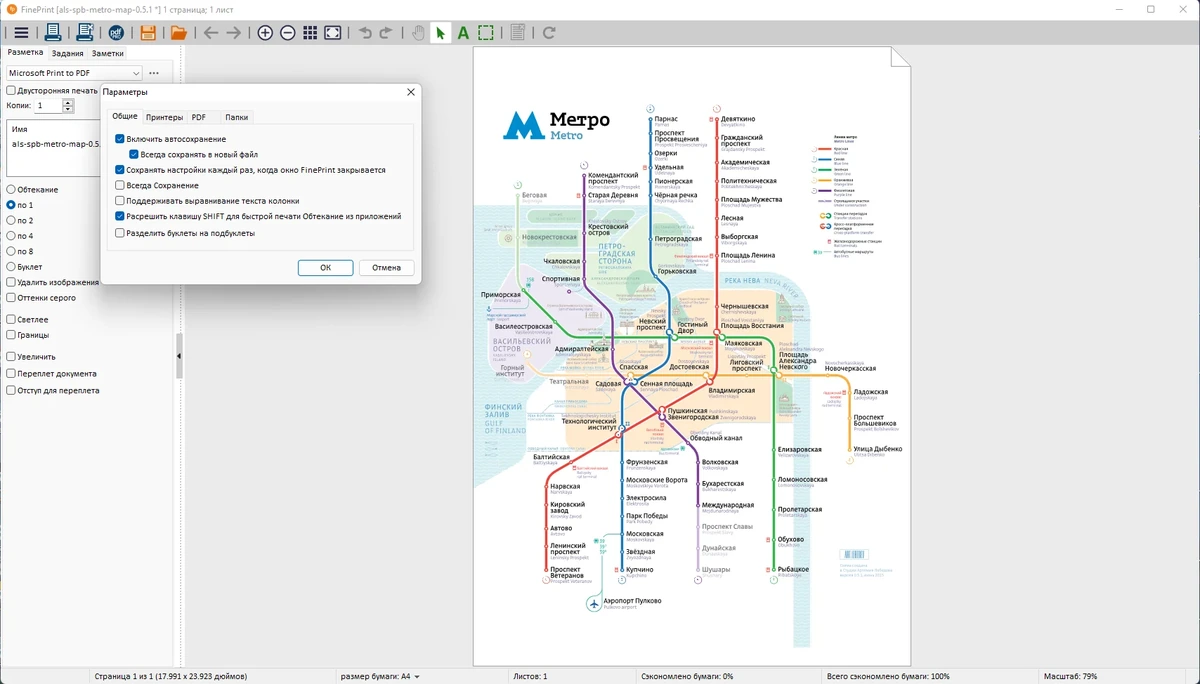
Task: Increase copies with the spinner up arrow
Action: tap(68, 102)
